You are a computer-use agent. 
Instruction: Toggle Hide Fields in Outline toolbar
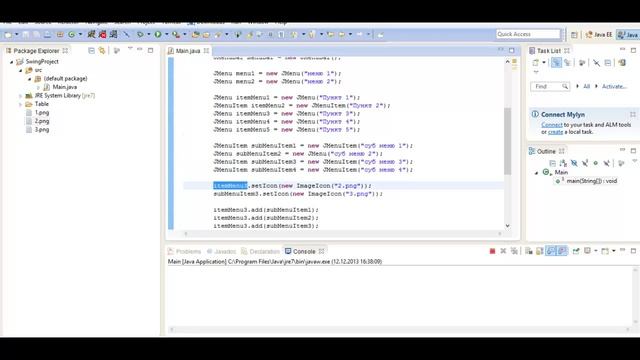(574, 163)
